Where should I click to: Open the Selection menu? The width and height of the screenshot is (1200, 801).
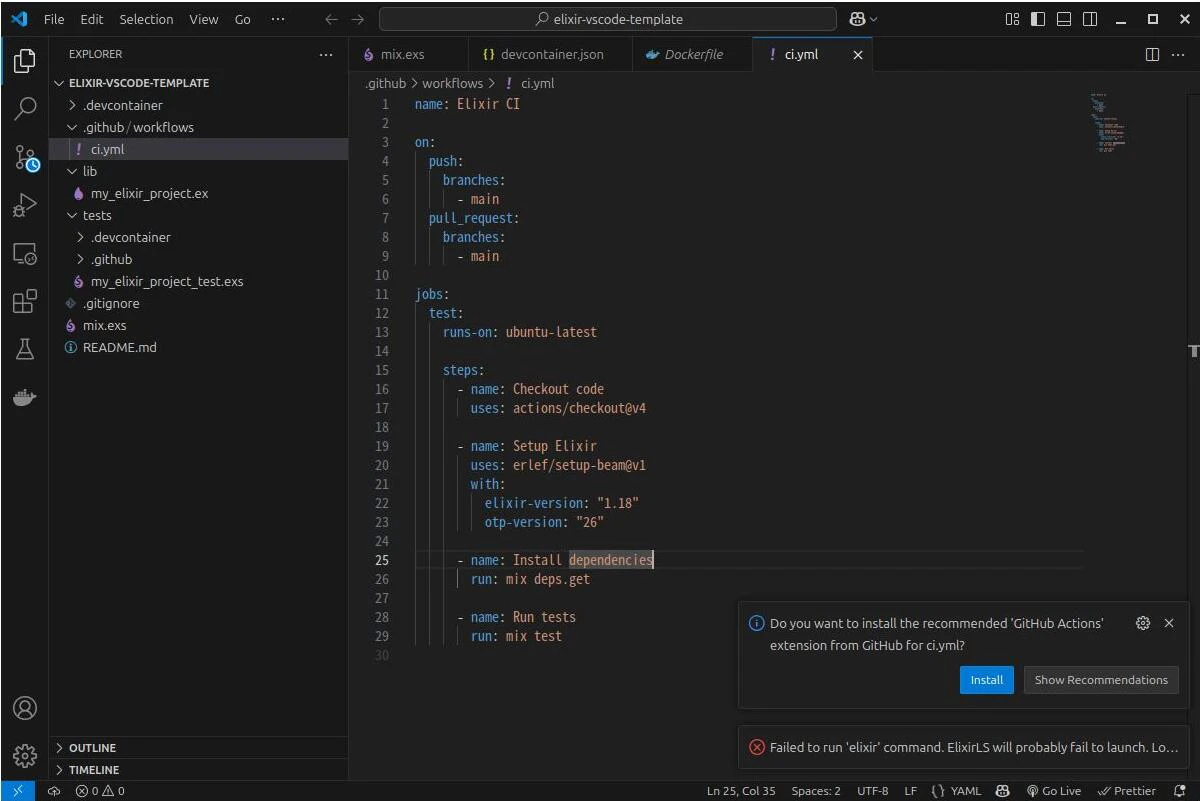(146, 19)
